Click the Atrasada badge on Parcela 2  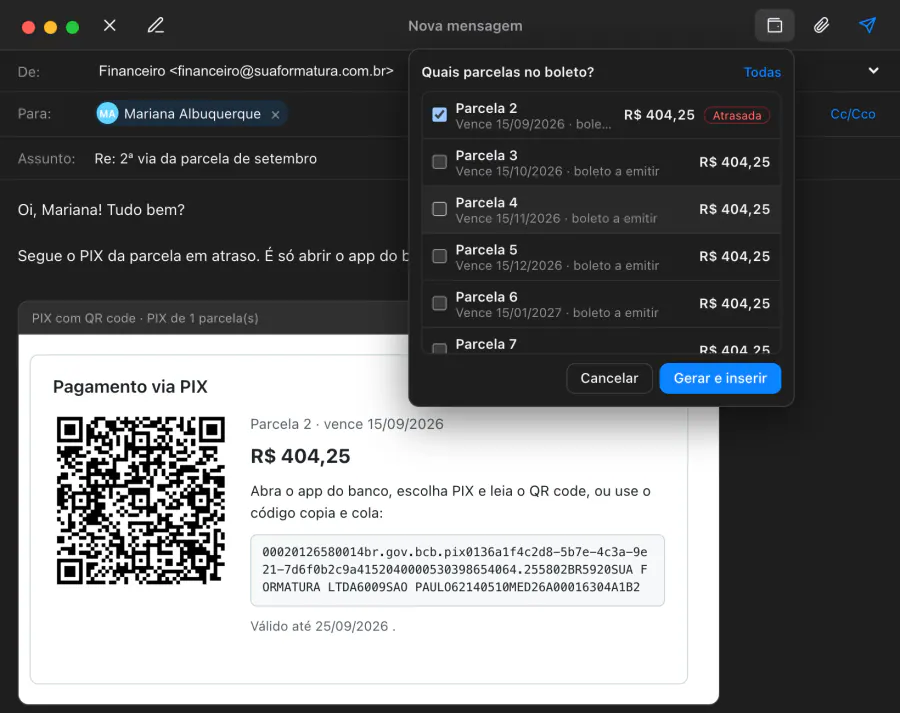point(736,115)
